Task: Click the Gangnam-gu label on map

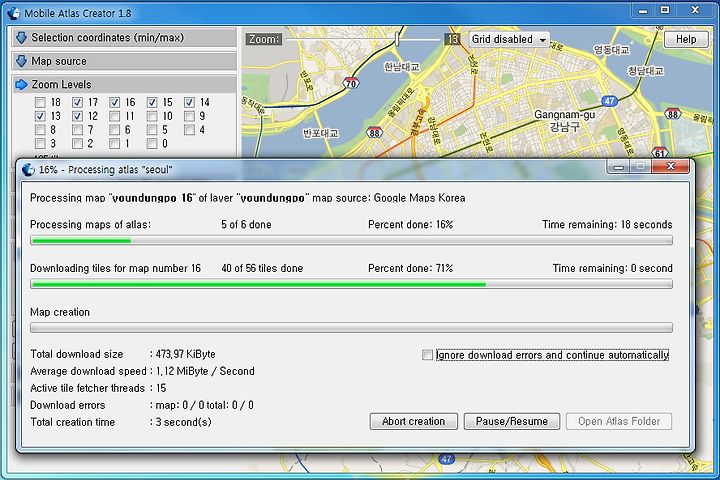Action: (564, 120)
